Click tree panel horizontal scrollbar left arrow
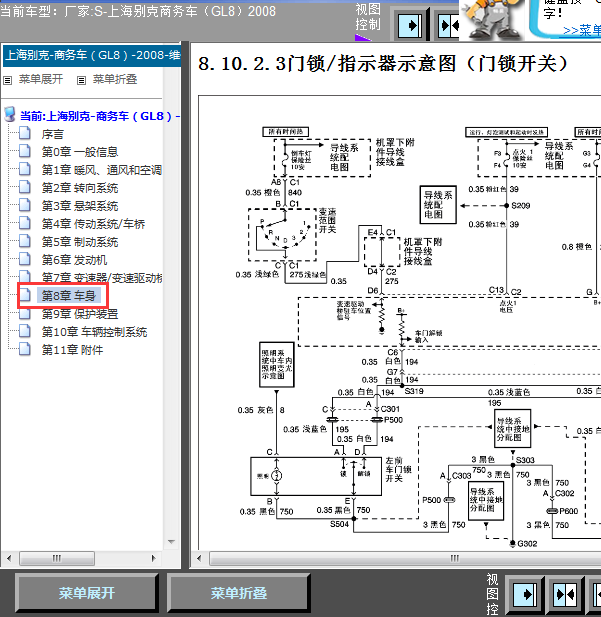Image resolution: width=601 pixels, height=617 pixels. point(9,558)
